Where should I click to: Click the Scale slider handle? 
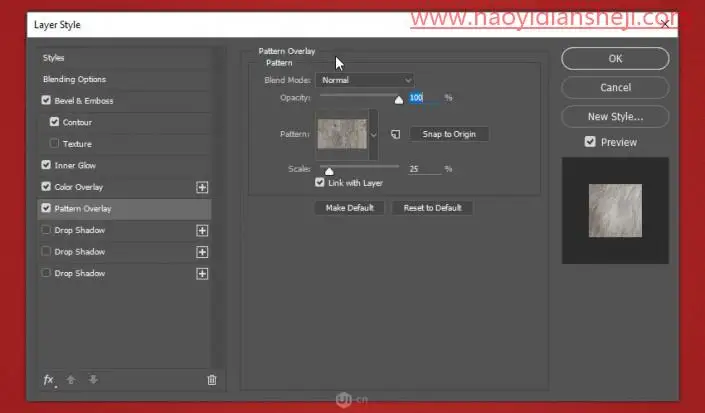[329, 171]
